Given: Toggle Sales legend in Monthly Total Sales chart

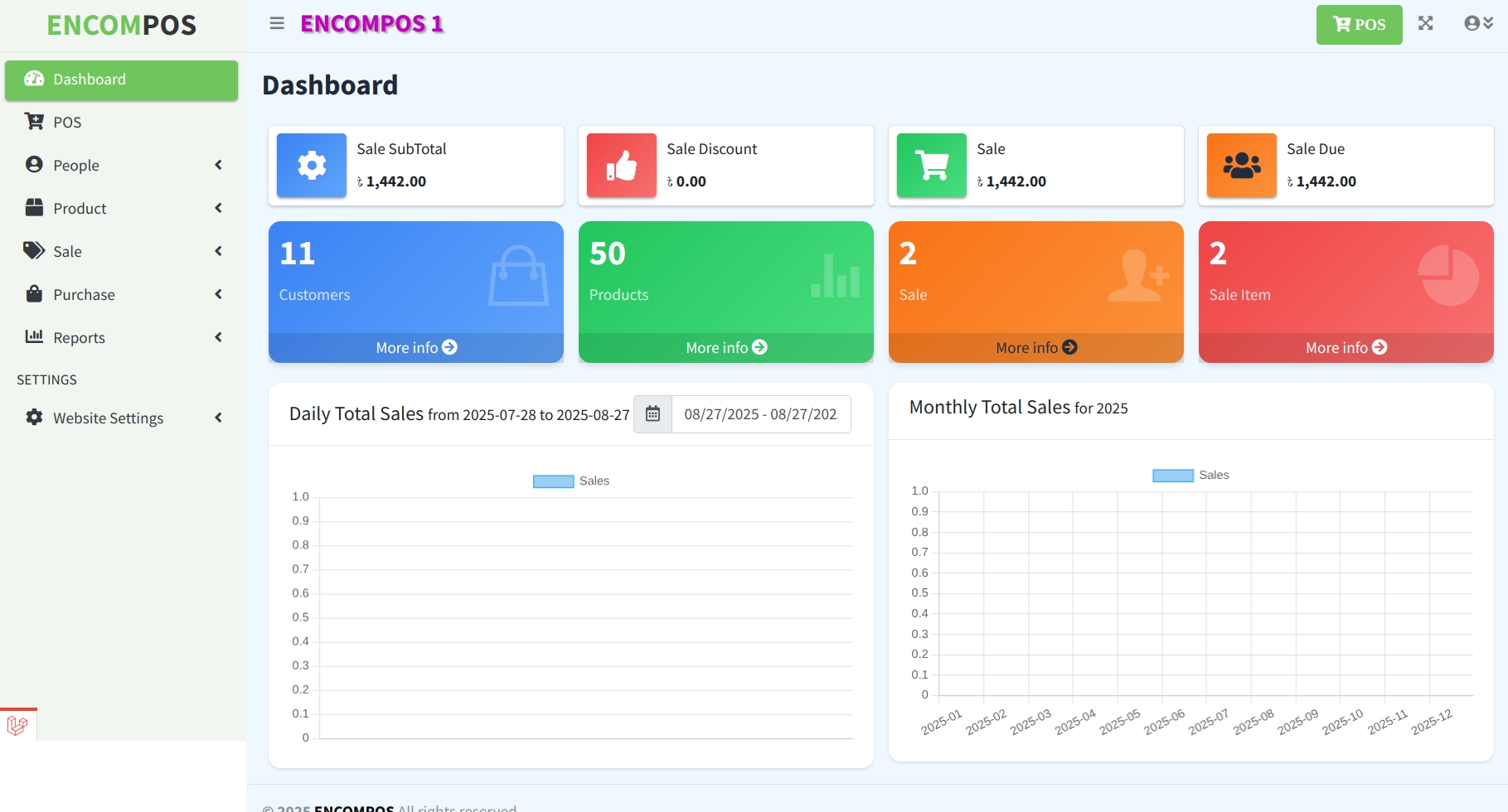Looking at the screenshot, I should [1190, 476].
